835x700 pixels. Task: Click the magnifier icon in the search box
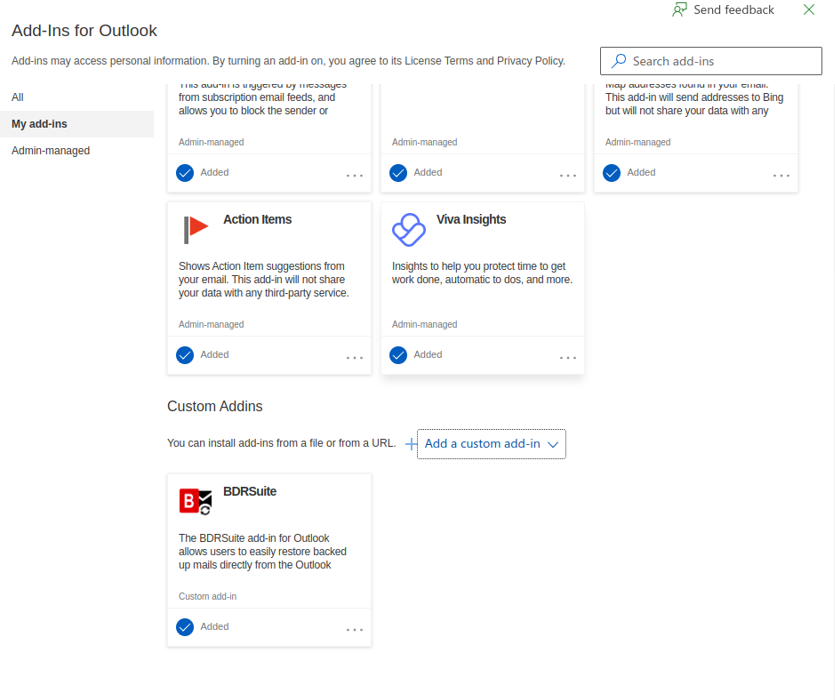(618, 61)
